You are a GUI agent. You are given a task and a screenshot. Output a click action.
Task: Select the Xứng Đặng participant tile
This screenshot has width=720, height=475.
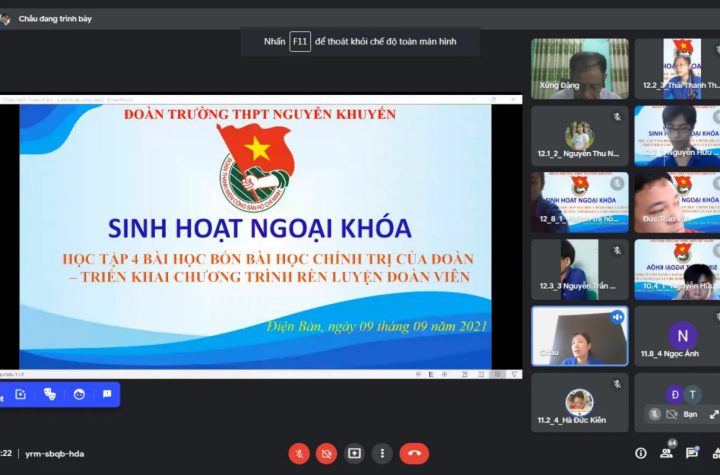pyautogui.click(x=579, y=69)
